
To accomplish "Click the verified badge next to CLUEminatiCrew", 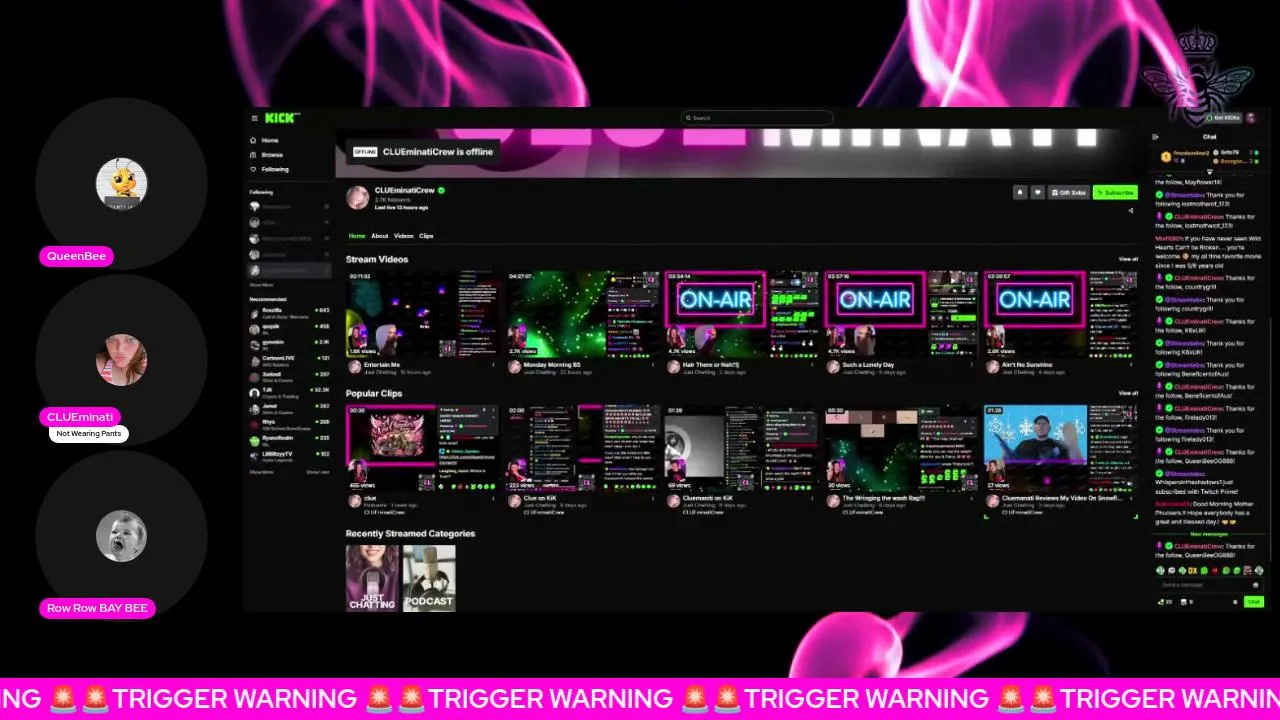I will (441, 190).
